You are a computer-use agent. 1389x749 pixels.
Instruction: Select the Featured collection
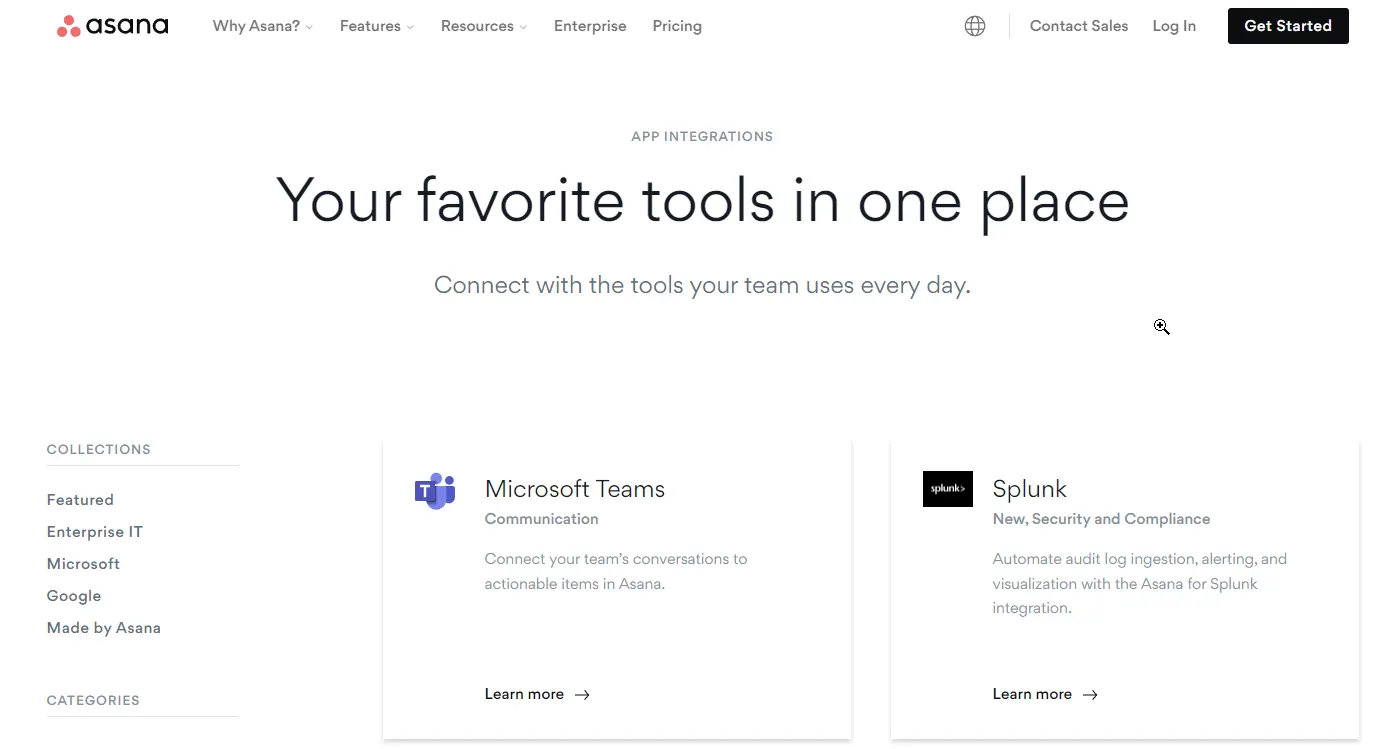pyautogui.click(x=80, y=500)
